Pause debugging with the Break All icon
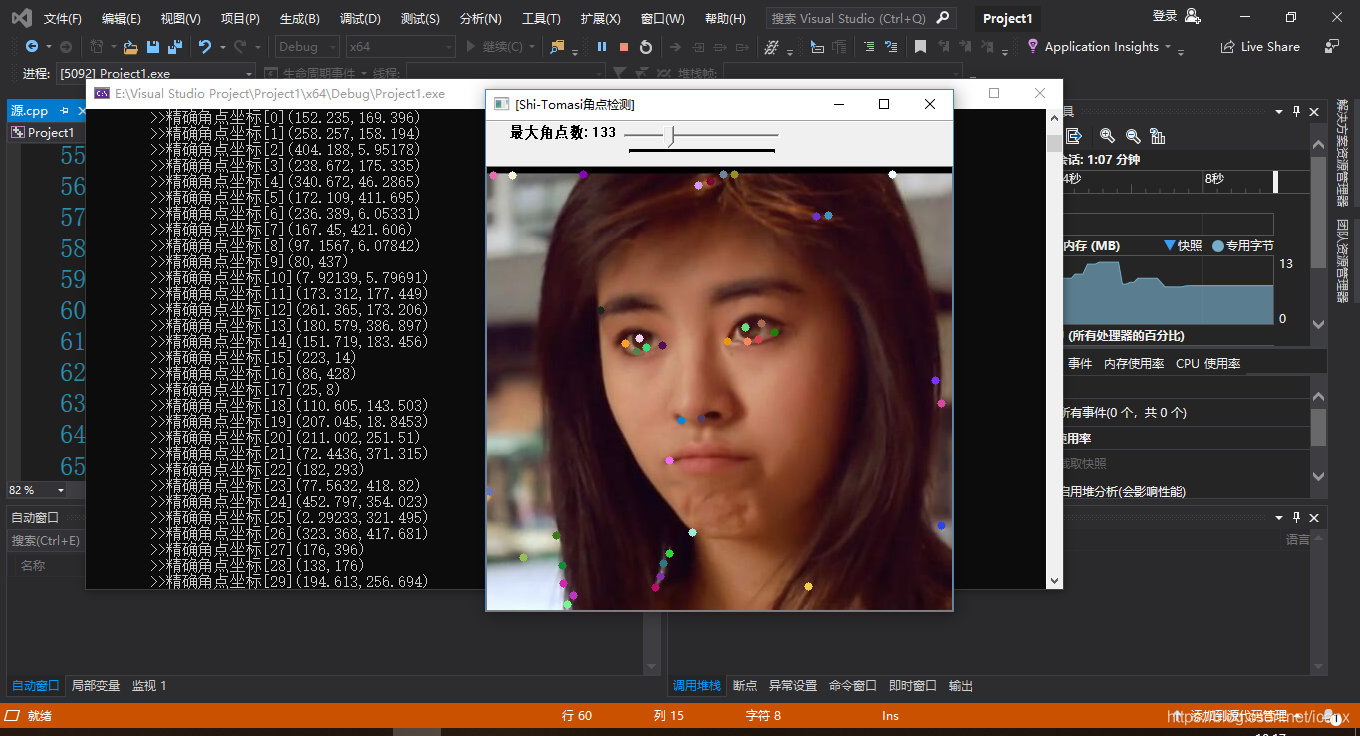This screenshot has height=736, width=1360. click(602, 47)
